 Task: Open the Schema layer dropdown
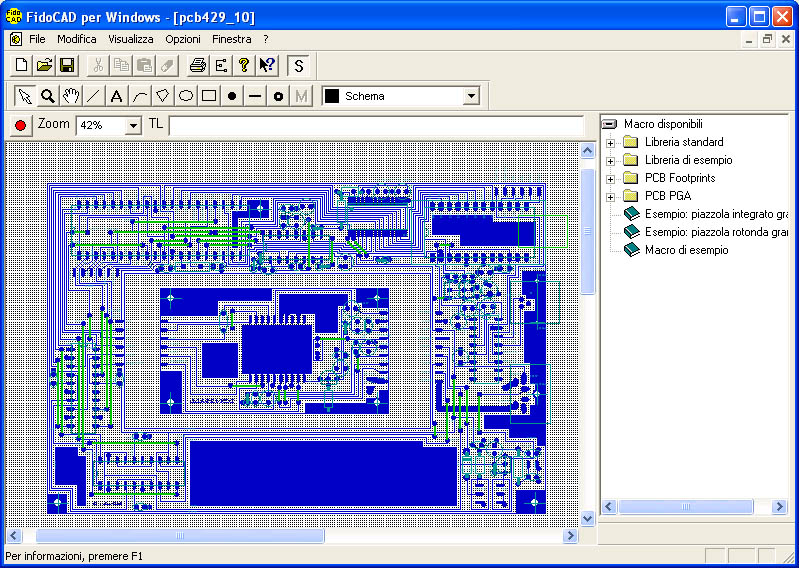pyautogui.click(x=471, y=96)
